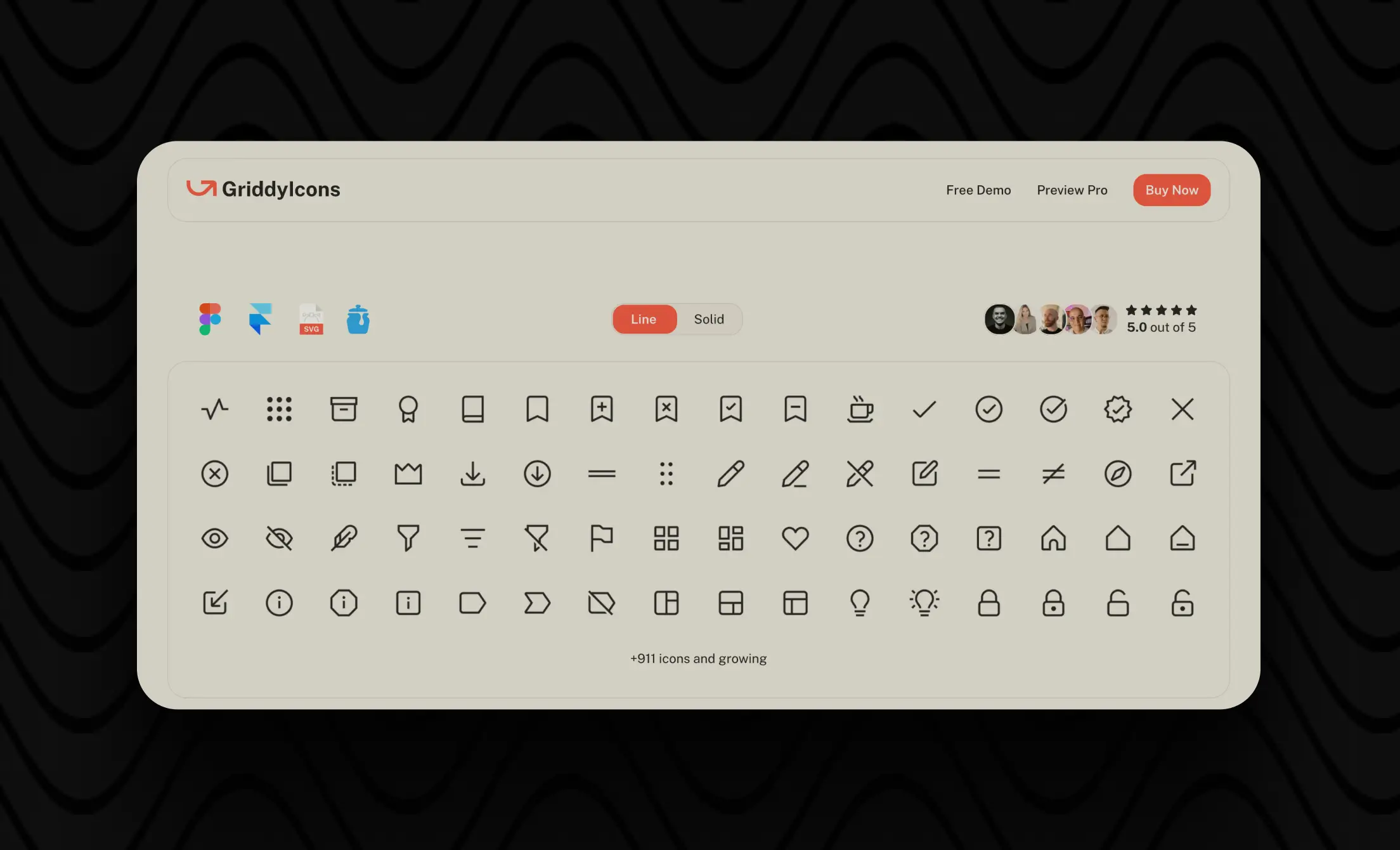The width and height of the screenshot is (1400, 850).
Task: Select the pencil/edit tool icon
Action: pos(730,472)
